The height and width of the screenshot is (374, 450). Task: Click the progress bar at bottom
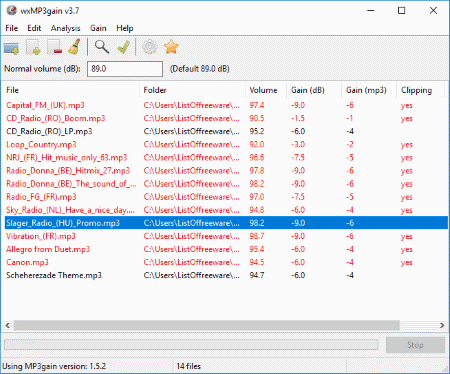(191, 345)
